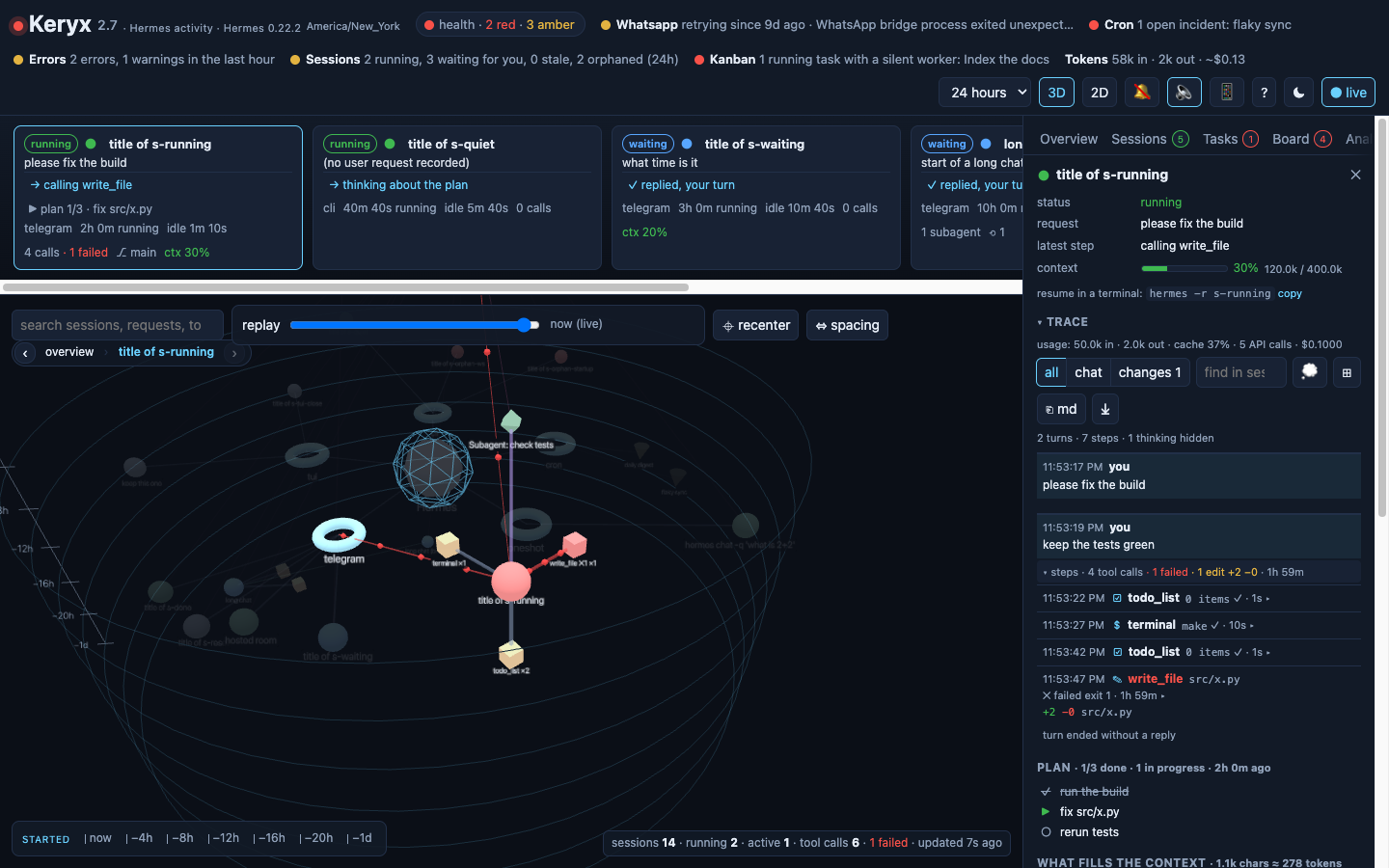
Task: Adjust the replay slider handle
Action: pyautogui.click(x=524, y=325)
